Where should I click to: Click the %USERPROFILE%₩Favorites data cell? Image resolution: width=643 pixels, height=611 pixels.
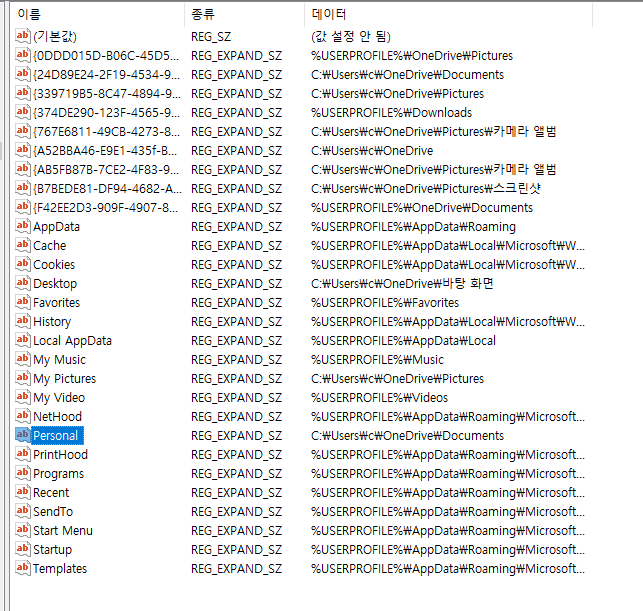[x=385, y=303]
